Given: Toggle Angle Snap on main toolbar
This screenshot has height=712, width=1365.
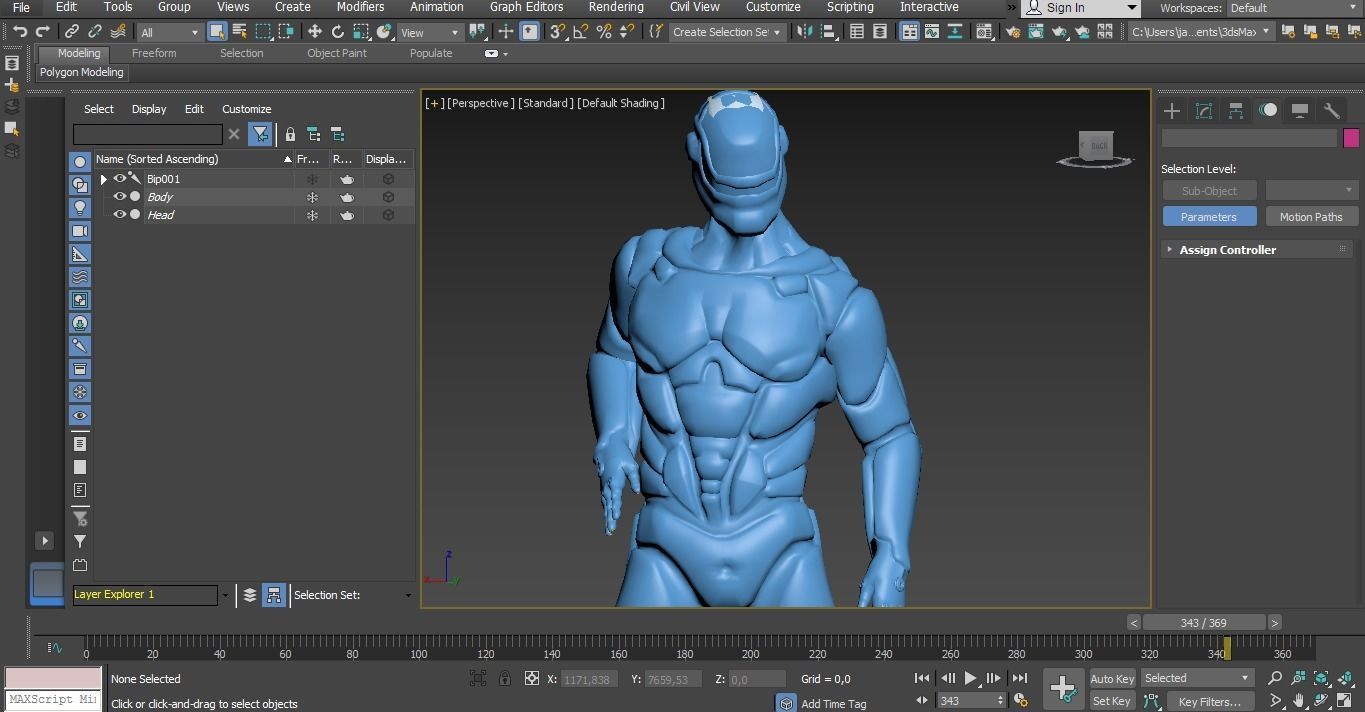Looking at the screenshot, I should coord(581,32).
